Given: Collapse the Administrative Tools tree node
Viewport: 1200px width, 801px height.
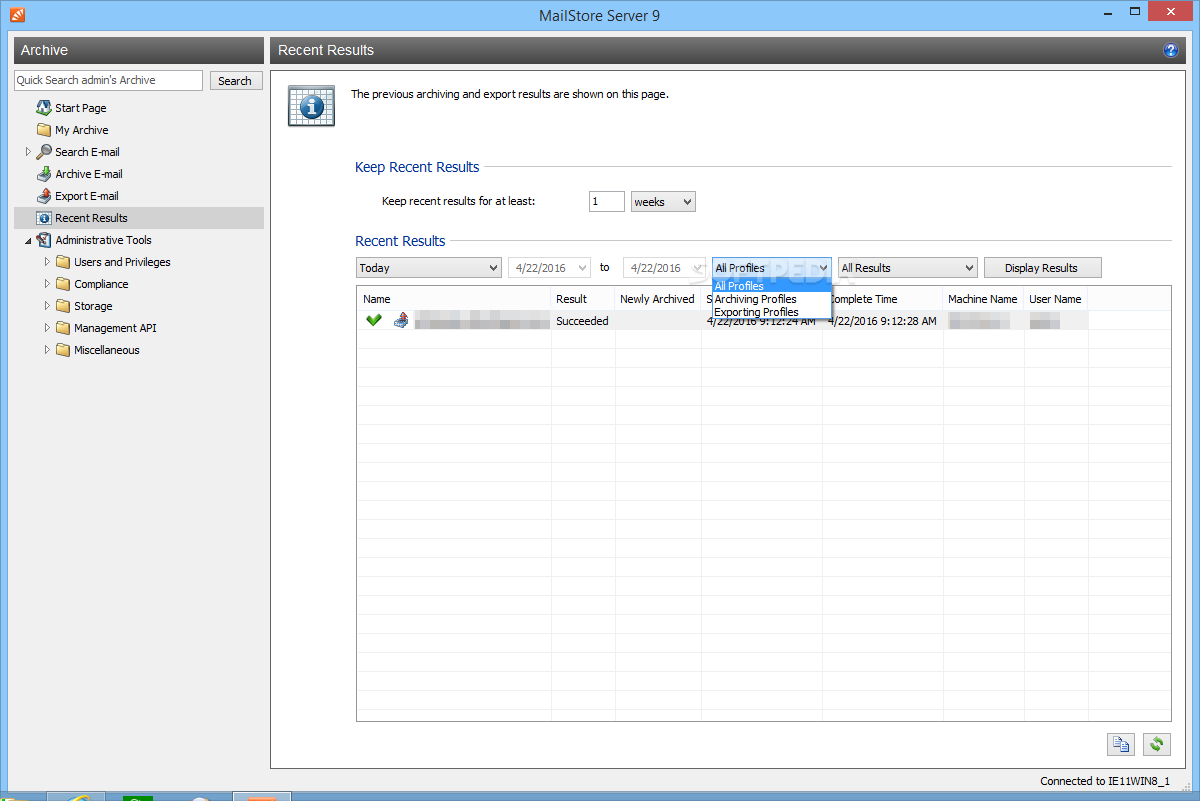Looking at the screenshot, I should click(28, 240).
